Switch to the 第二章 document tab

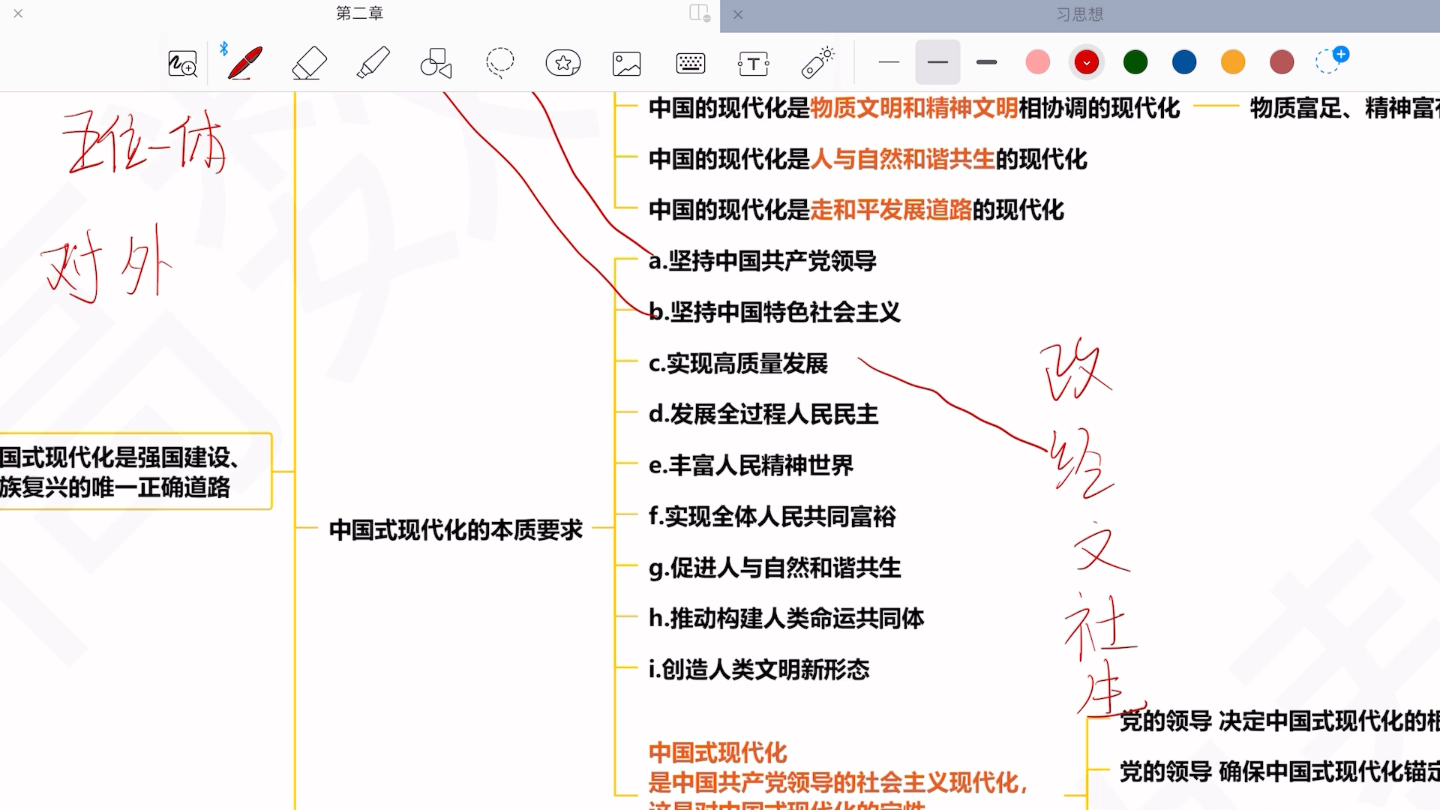pyautogui.click(x=360, y=13)
